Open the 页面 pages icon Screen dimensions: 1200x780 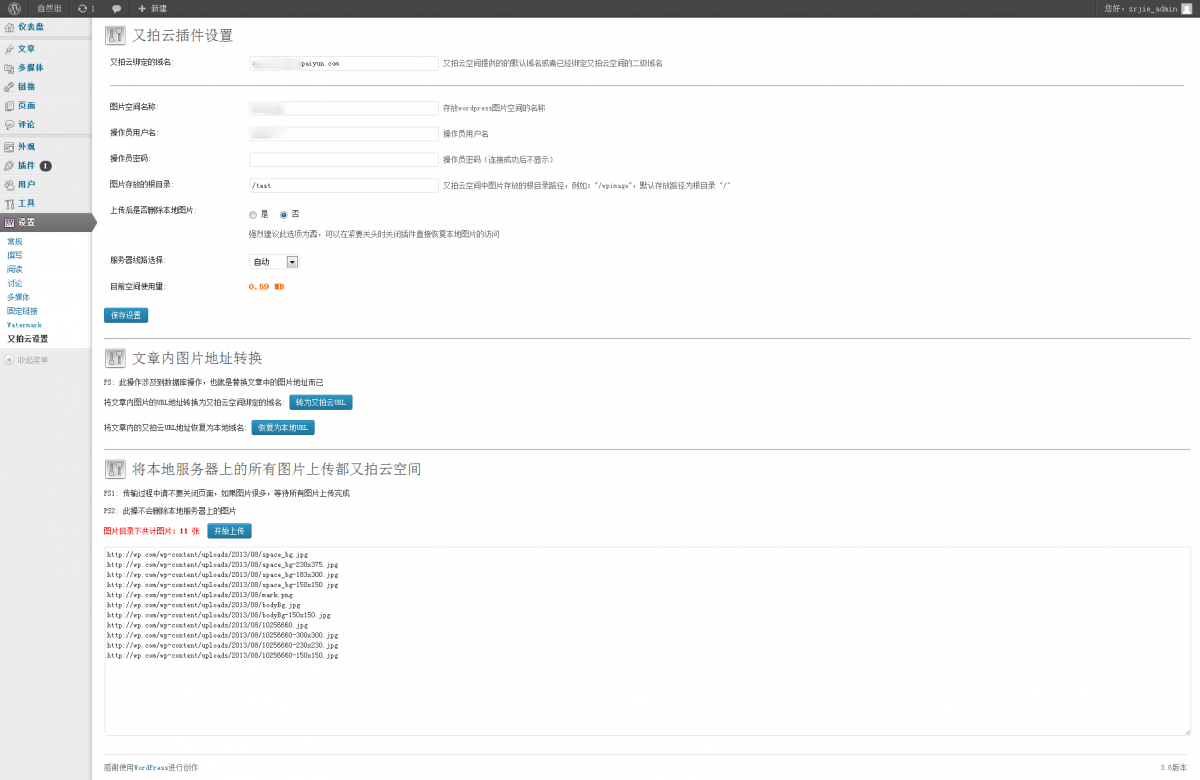(10, 105)
